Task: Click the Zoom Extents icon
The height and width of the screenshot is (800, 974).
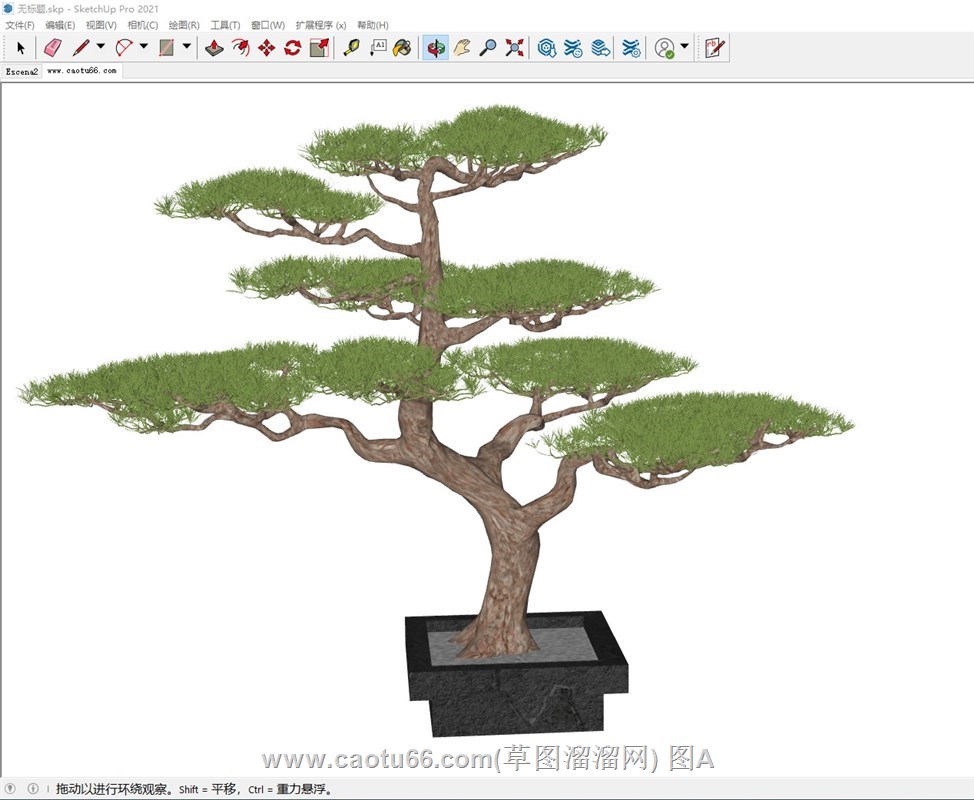Action: tap(515, 47)
